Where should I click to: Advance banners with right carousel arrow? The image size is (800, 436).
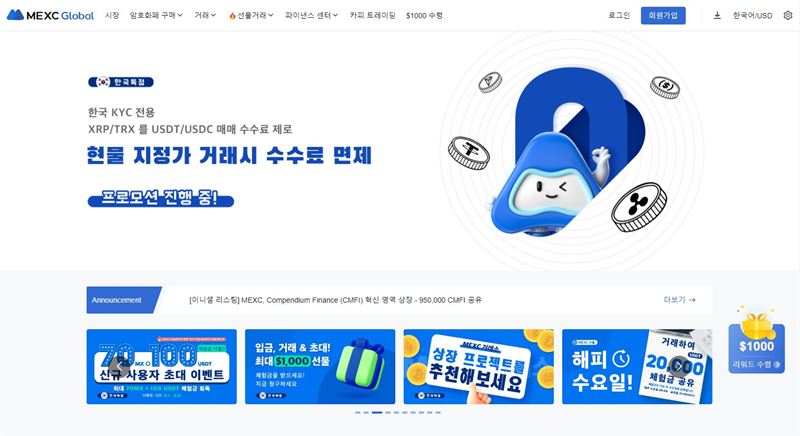click(x=679, y=366)
